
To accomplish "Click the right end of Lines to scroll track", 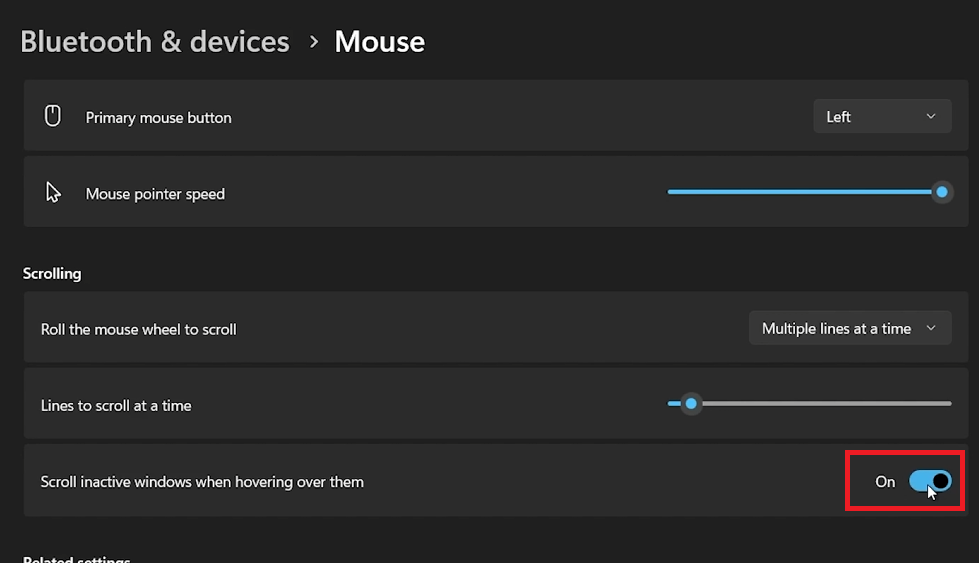I will tap(948, 404).
